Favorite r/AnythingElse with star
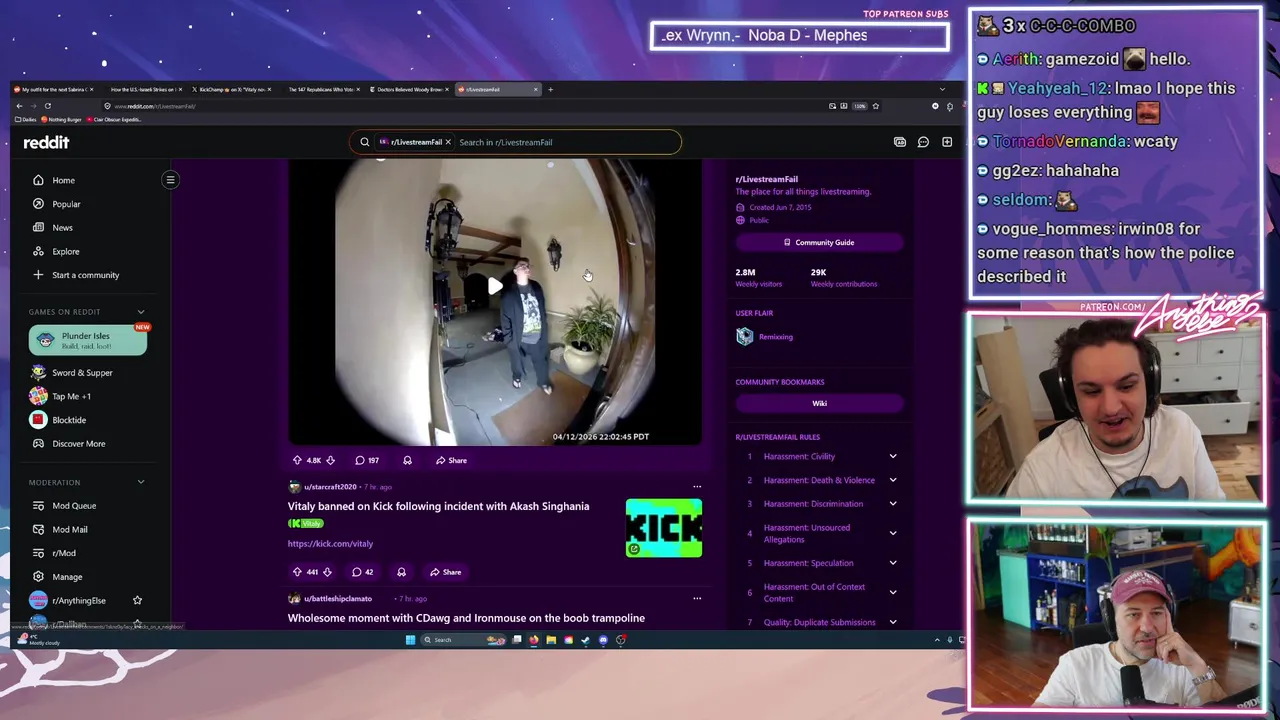 (x=137, y=600)
